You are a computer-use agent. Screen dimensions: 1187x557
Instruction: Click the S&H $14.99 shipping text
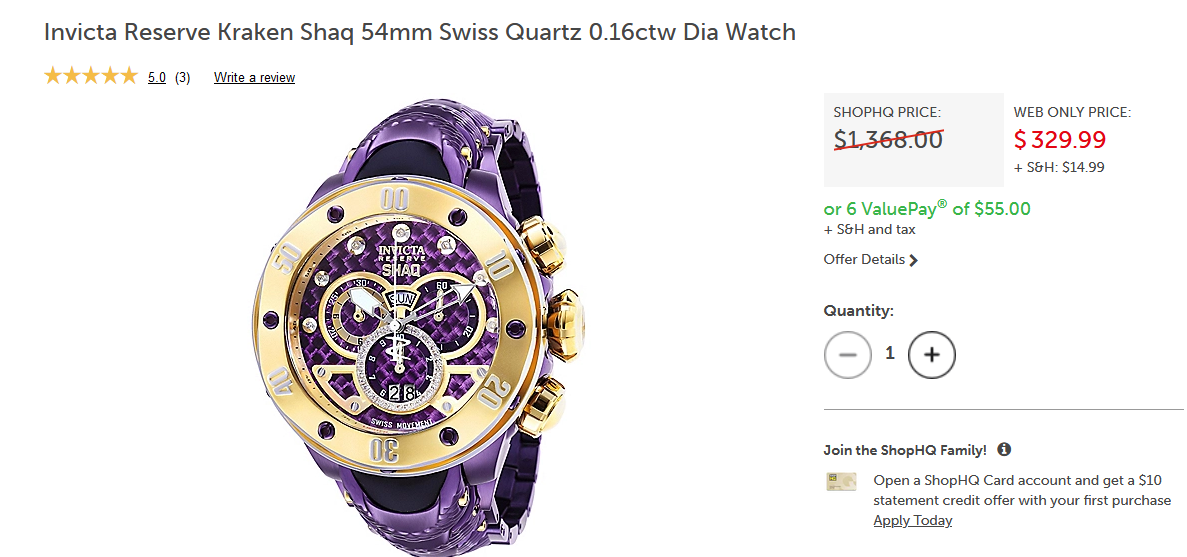tap(1059, 167)
